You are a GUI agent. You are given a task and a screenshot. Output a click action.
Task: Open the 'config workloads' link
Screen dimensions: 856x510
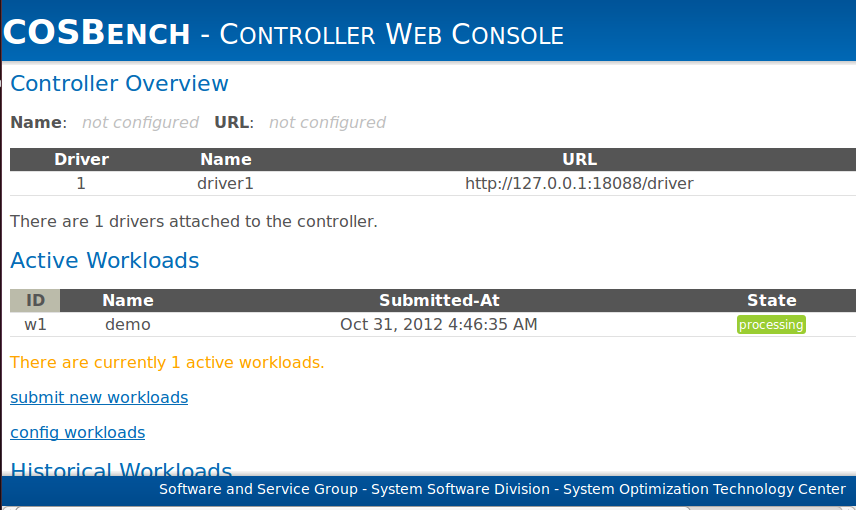click(x=78, y=432)
